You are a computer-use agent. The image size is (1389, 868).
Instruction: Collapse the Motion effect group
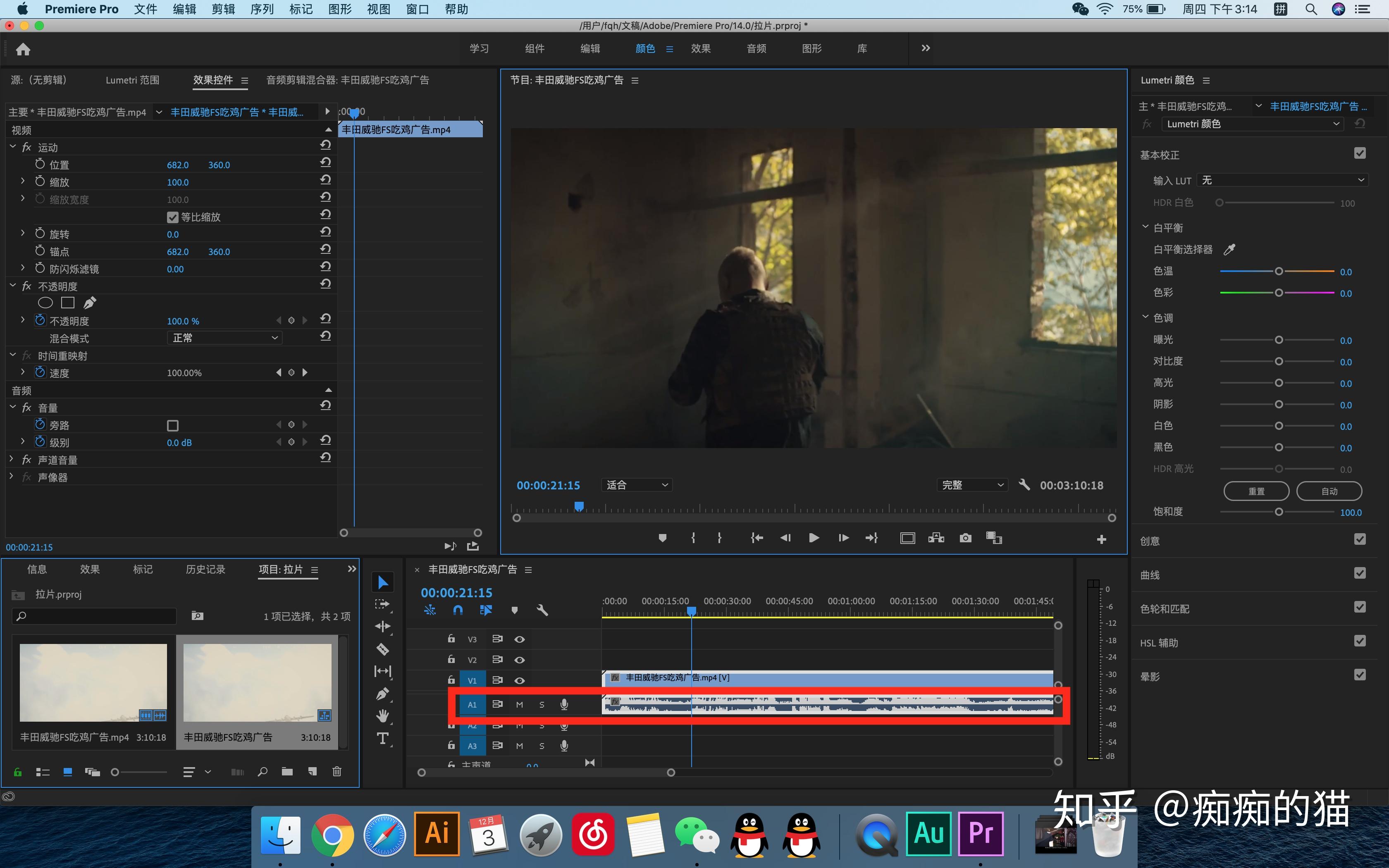(x=13, y=147)
